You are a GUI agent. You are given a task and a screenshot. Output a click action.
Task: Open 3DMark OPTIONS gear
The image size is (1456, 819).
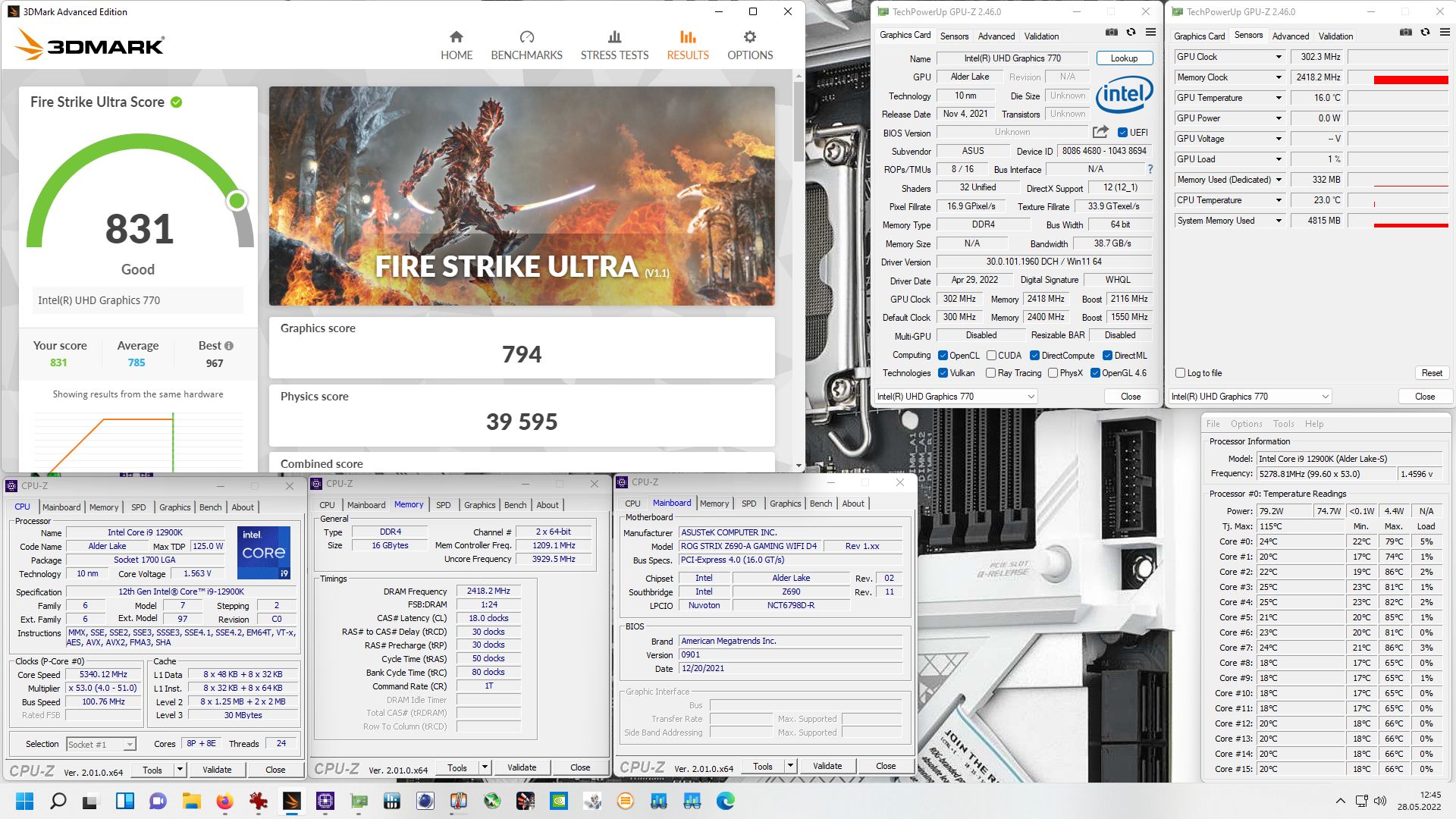point(750,45)
